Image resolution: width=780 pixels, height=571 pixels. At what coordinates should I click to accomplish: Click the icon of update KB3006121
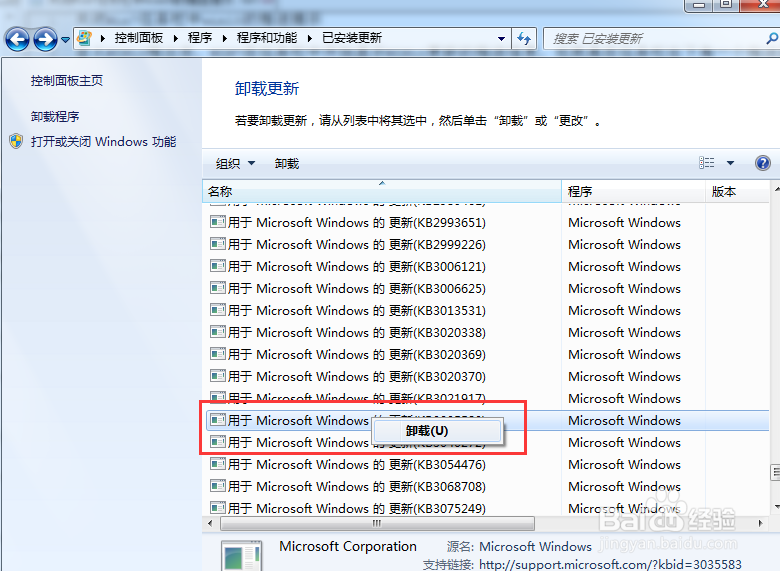click(x=218, y=266)
